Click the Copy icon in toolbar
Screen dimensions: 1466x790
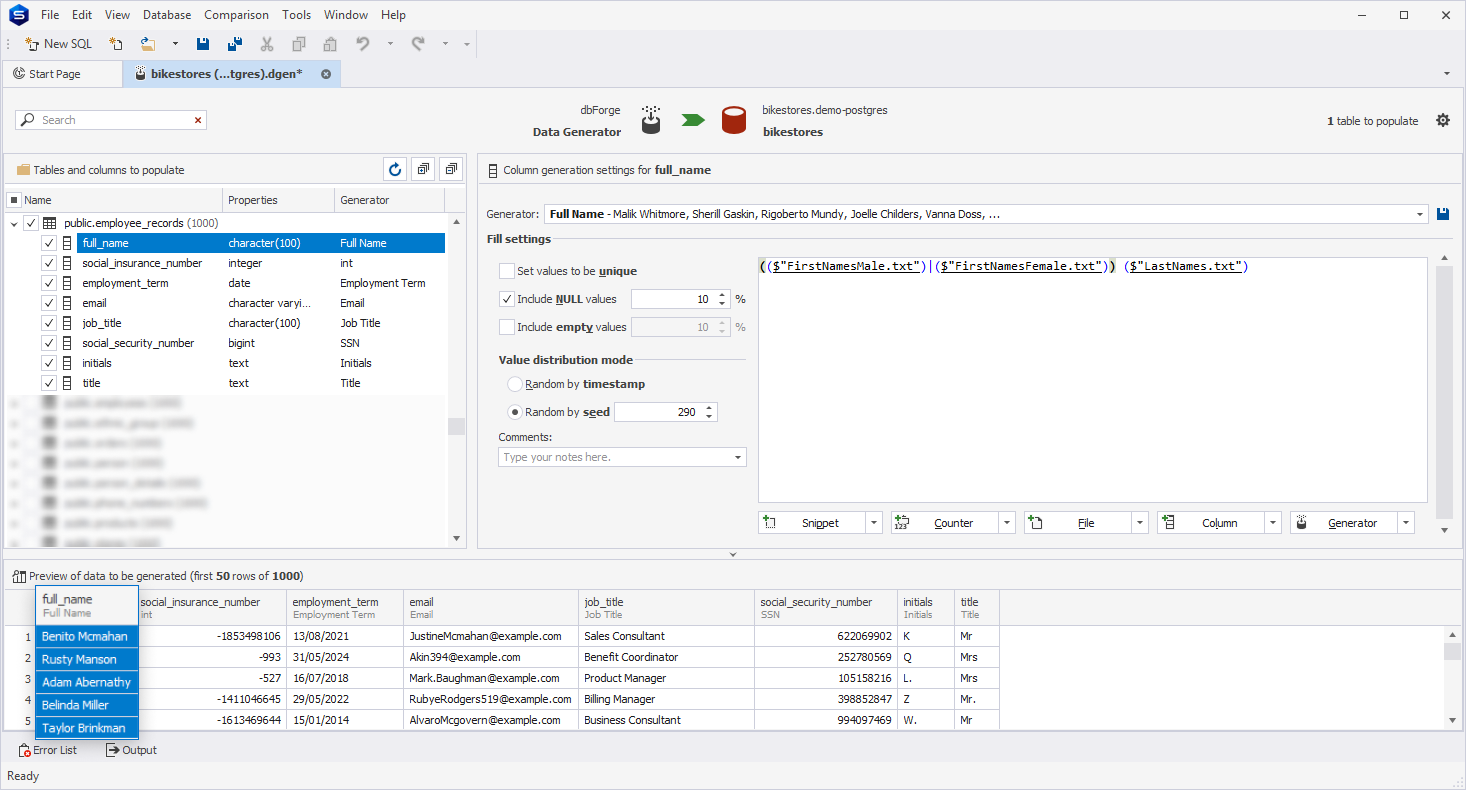pos(298,44)
